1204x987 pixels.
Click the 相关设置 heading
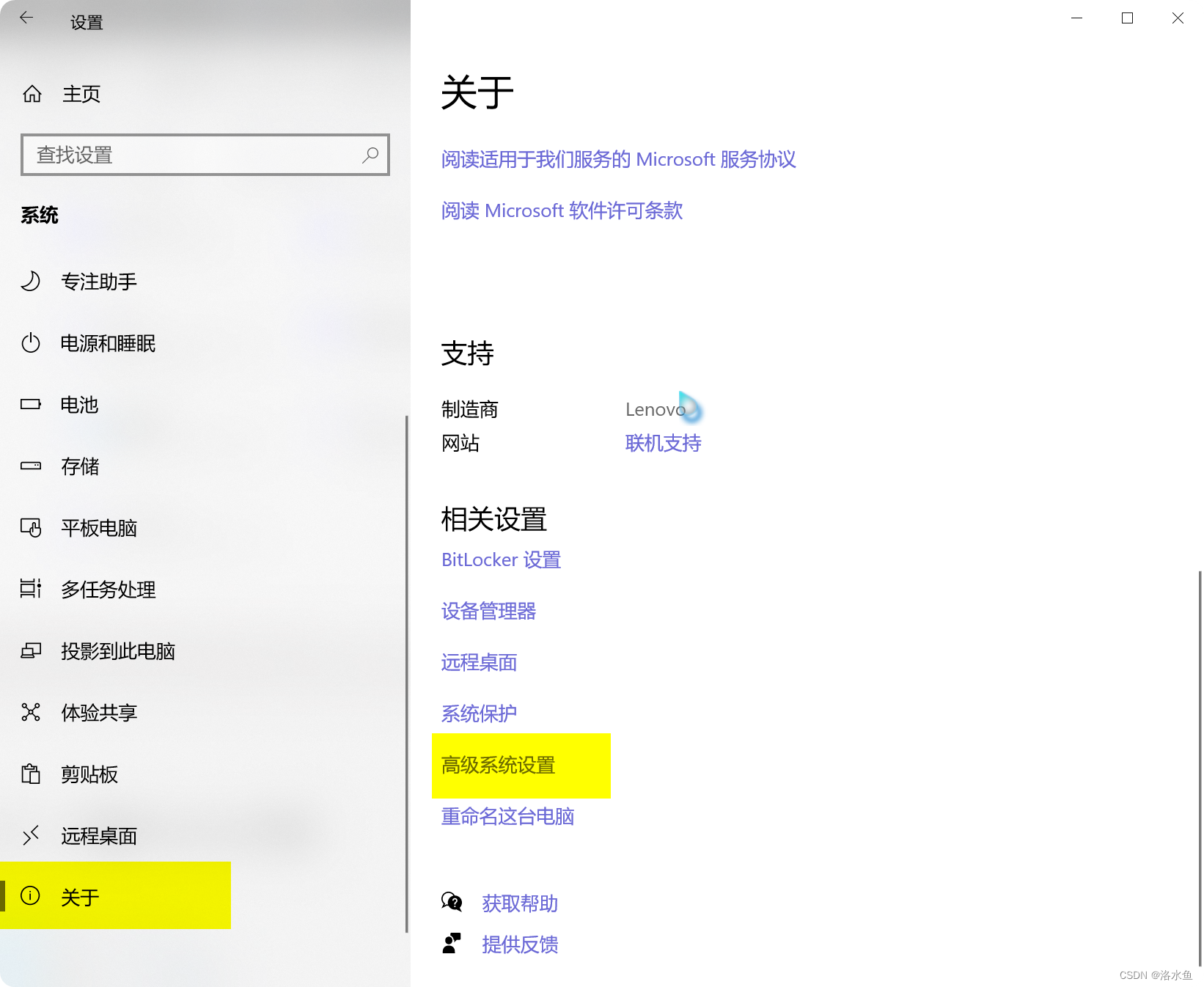(x=493, y=519)
